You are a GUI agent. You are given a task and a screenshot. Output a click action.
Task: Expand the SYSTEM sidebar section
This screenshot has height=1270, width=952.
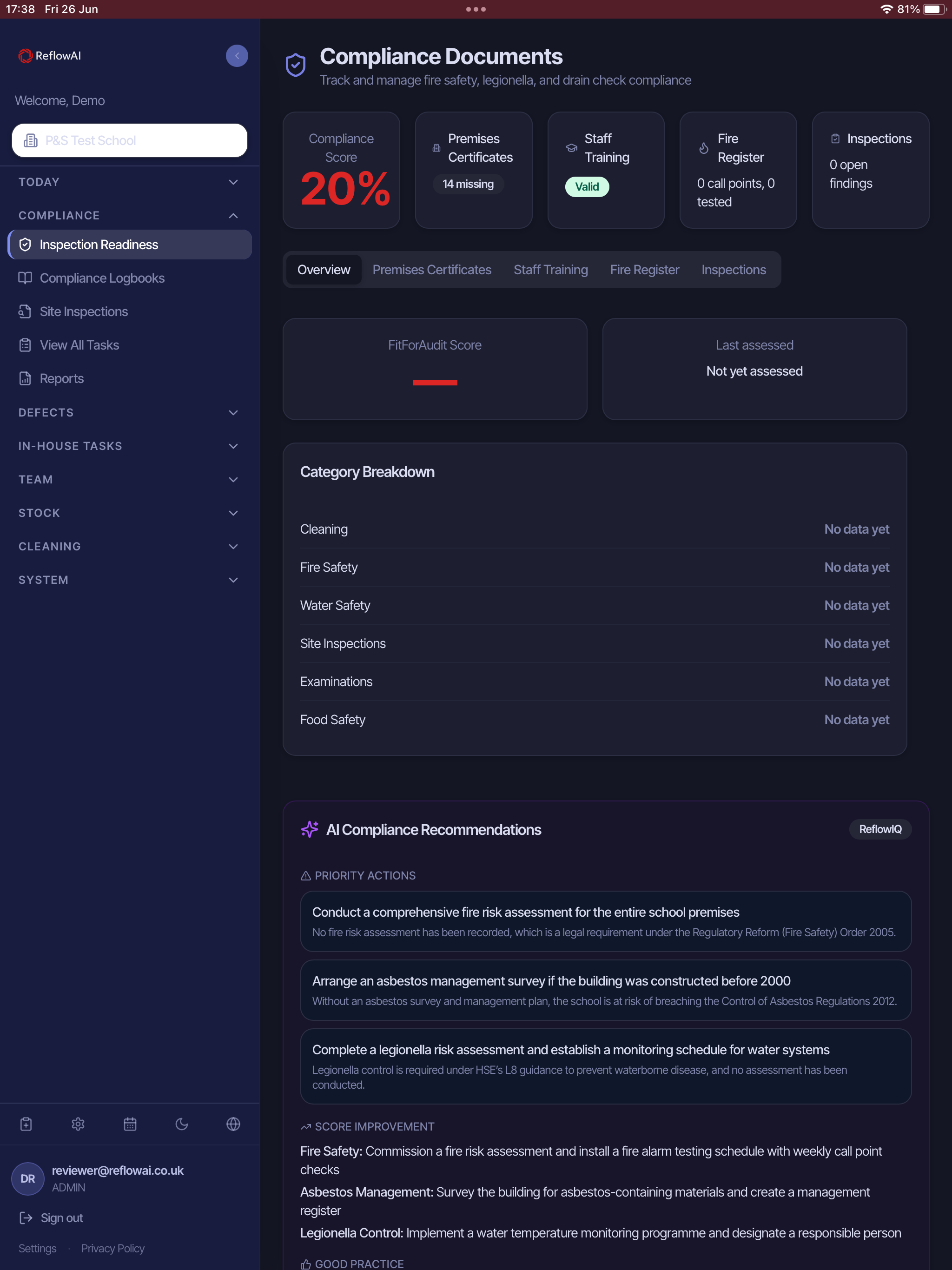[129, 580]
